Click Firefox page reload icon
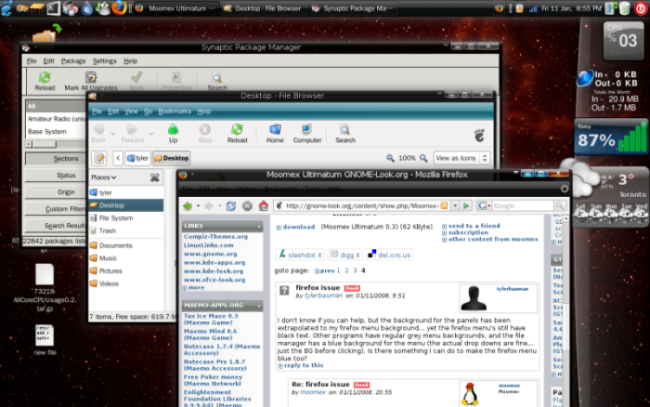Image resolution: width=650 pixels, height=407 pixels. pos(231,206)
